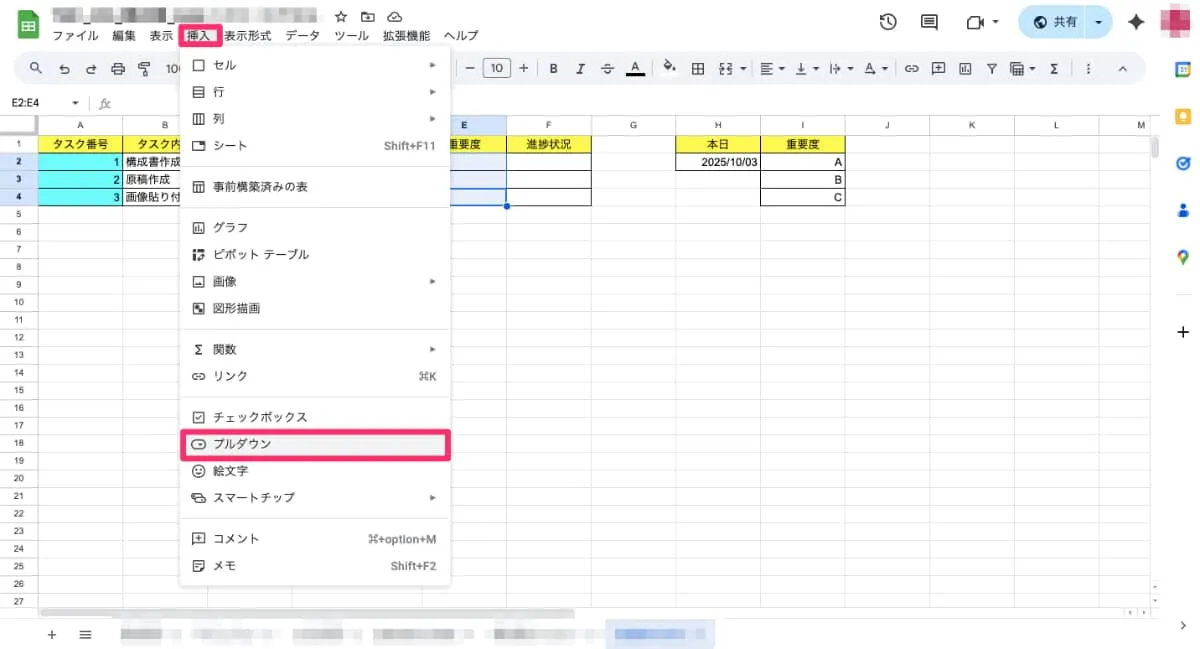Toggle strikethrough formatting

[x=607, y=69]
